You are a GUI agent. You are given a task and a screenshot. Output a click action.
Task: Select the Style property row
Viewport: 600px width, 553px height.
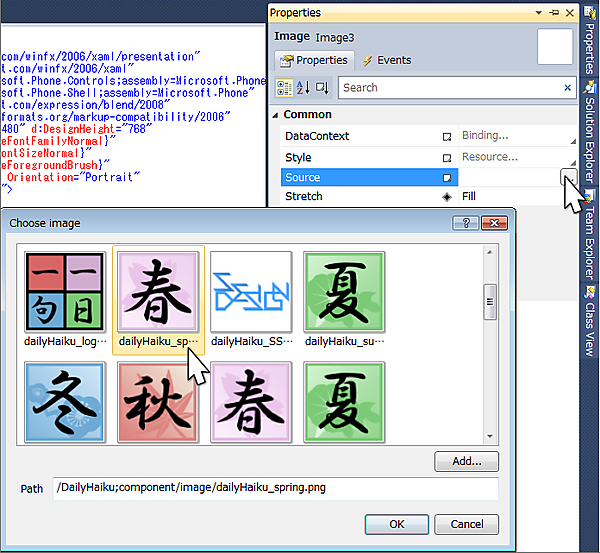click(x=369, y=157)
